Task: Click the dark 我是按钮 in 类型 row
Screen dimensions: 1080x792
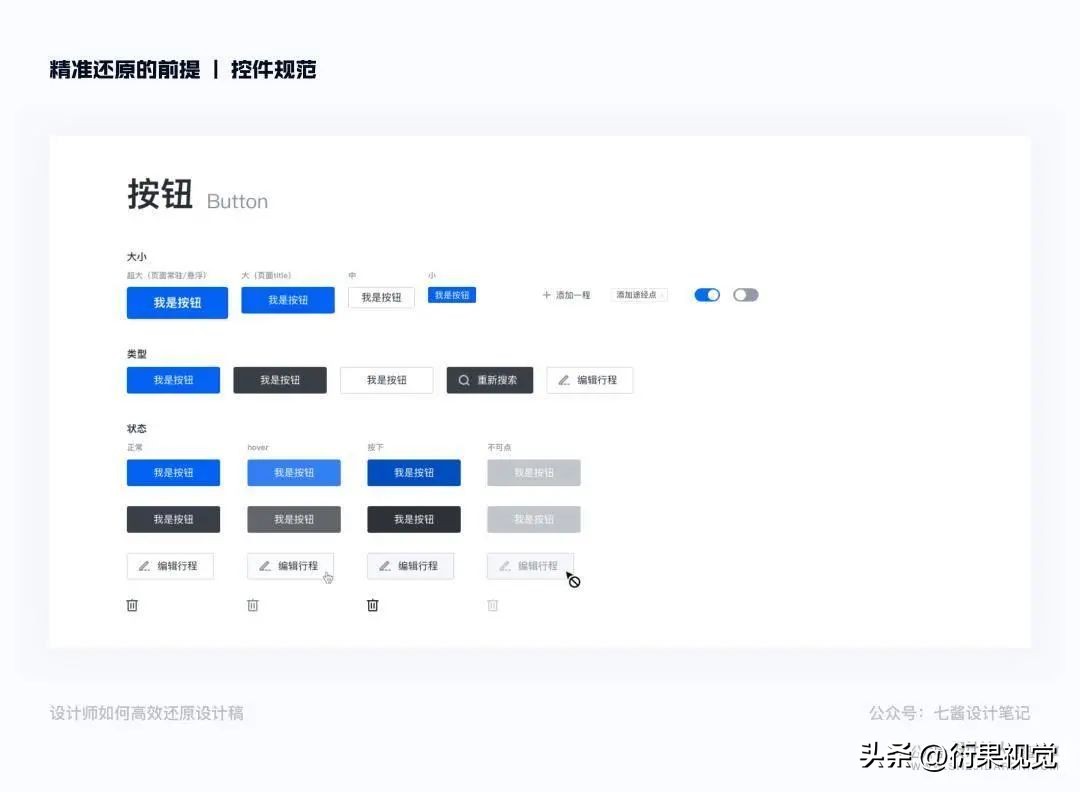Action: (x=280, y=380)
